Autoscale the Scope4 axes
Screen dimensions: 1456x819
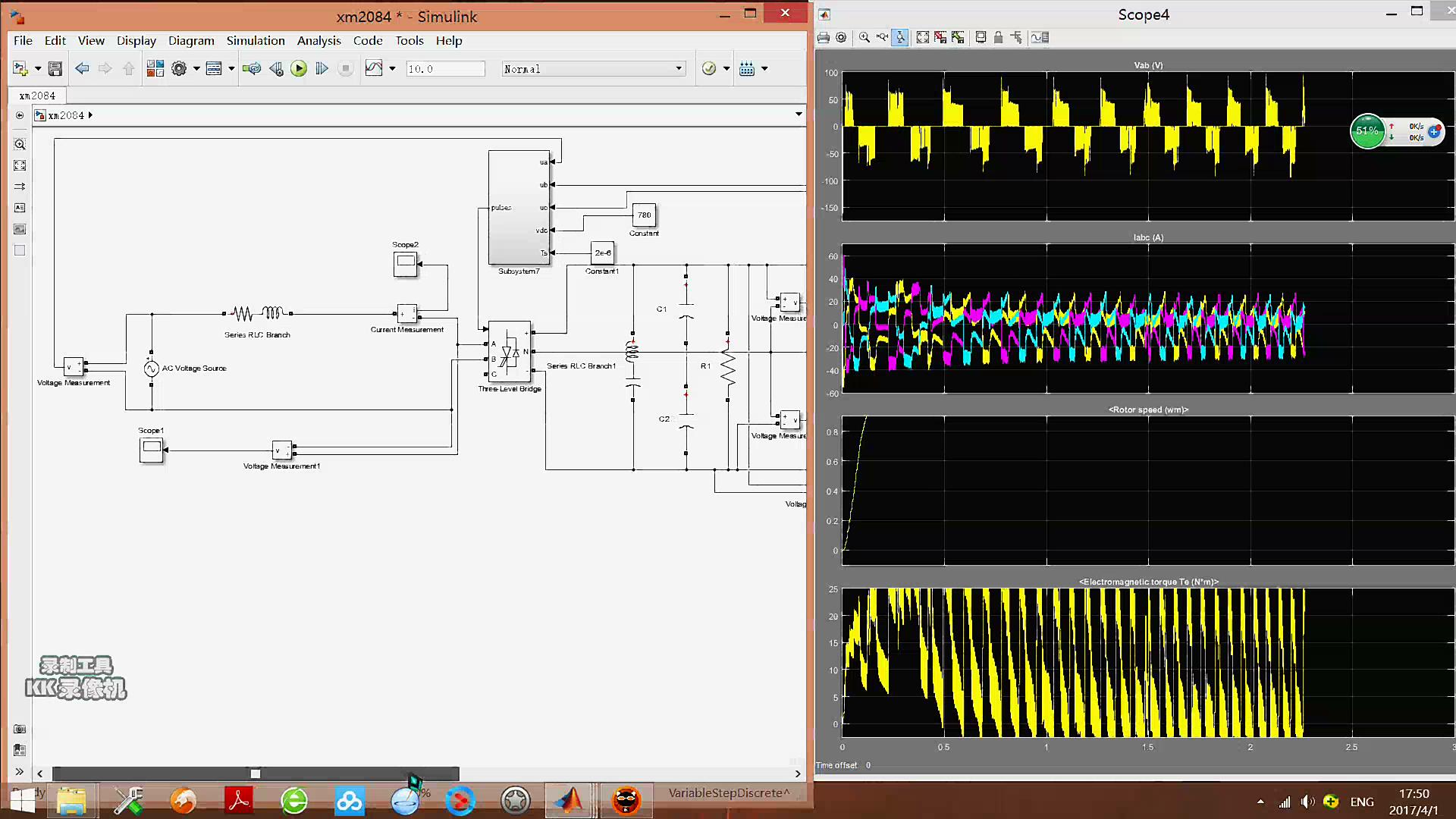[923, 37]
